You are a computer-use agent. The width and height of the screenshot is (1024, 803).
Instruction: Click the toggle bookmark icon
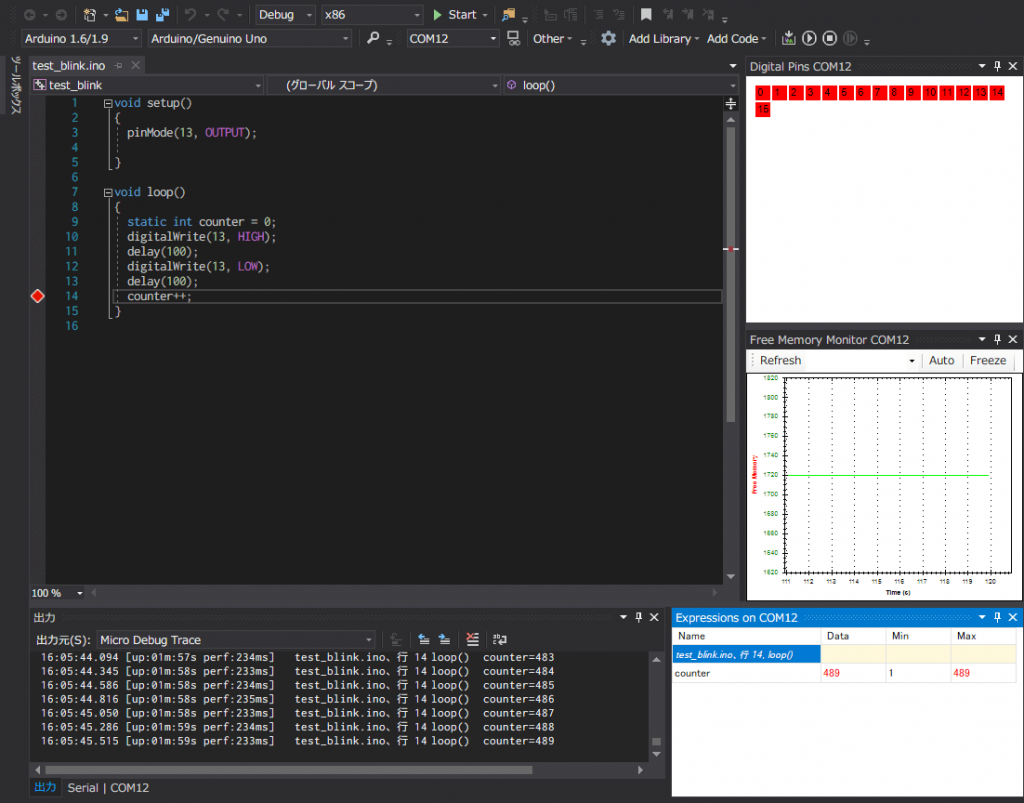coord(647,14)
